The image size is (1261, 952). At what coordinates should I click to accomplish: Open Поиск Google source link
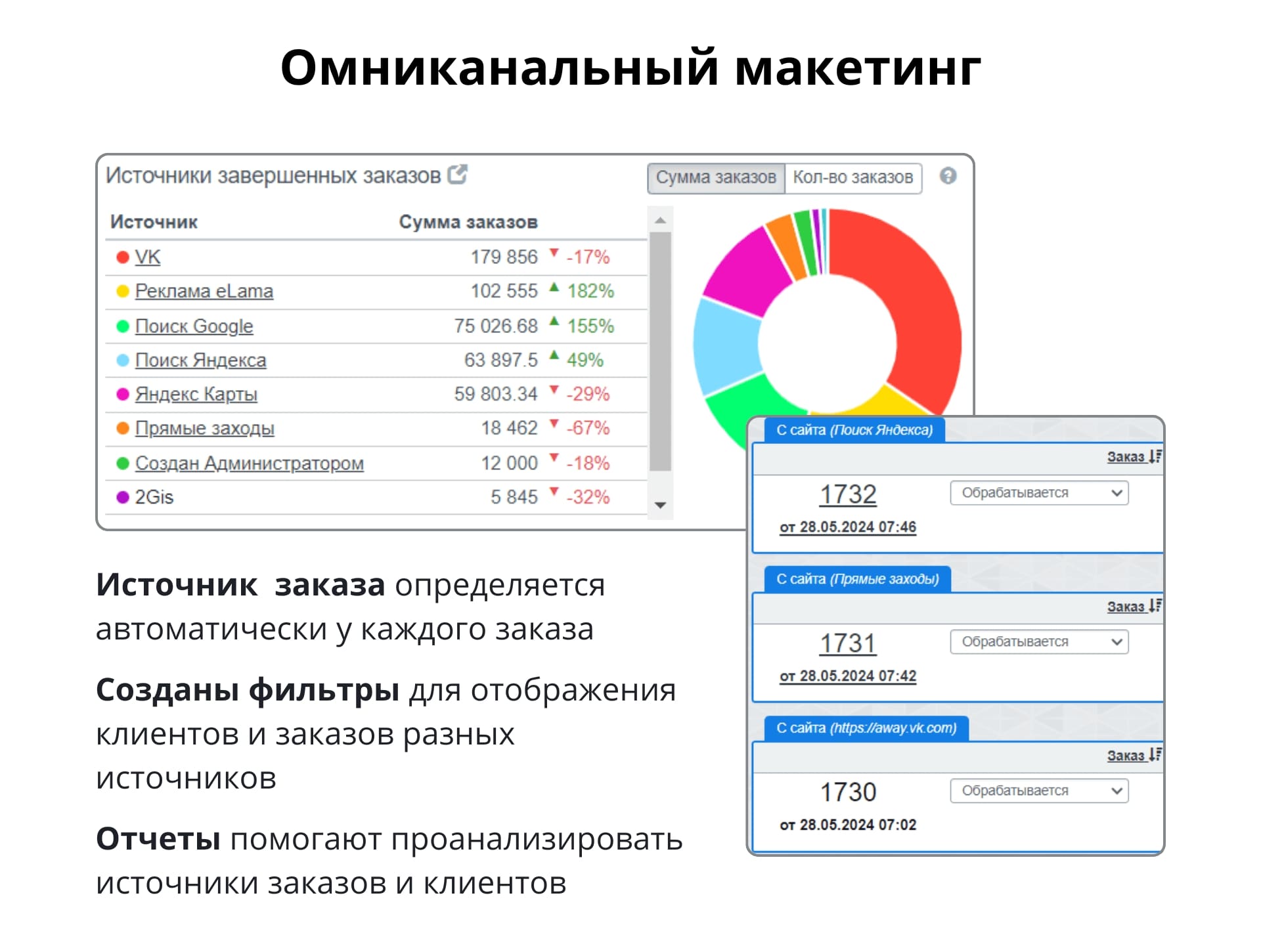[194, 326]
